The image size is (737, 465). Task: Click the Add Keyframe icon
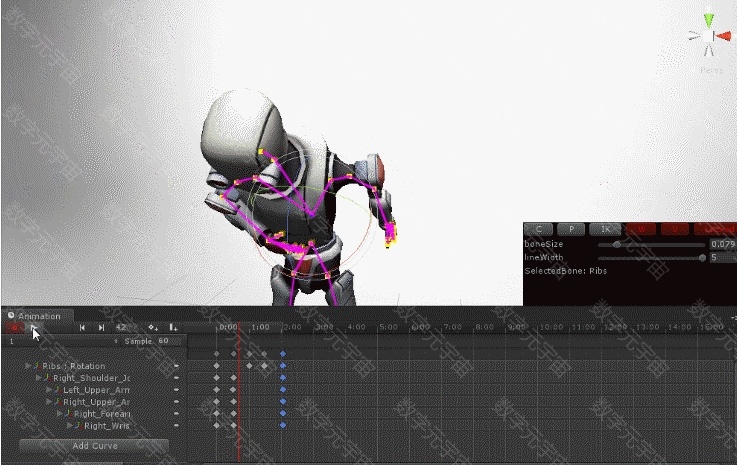point(153,327)
